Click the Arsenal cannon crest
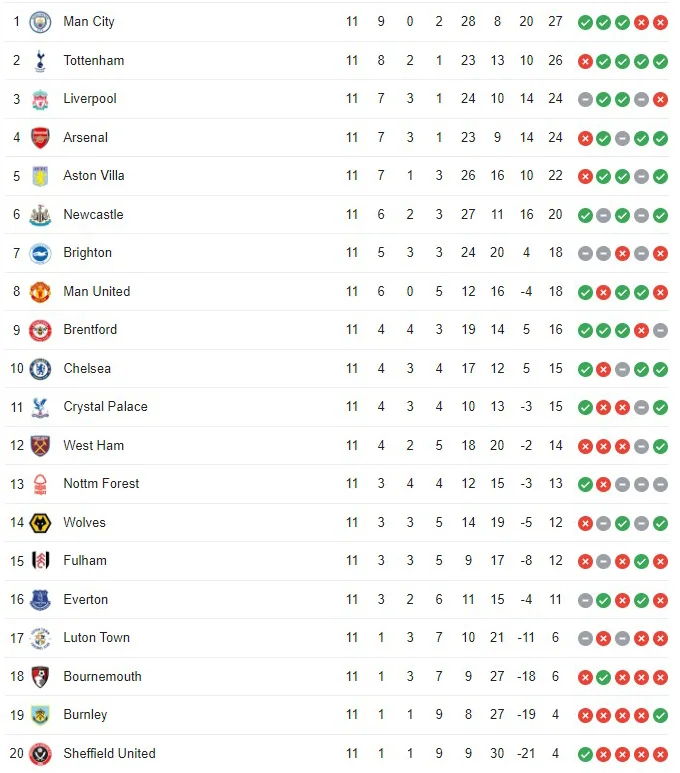The height and width of the screenshot is (773, 680). [x=40, y=138]
